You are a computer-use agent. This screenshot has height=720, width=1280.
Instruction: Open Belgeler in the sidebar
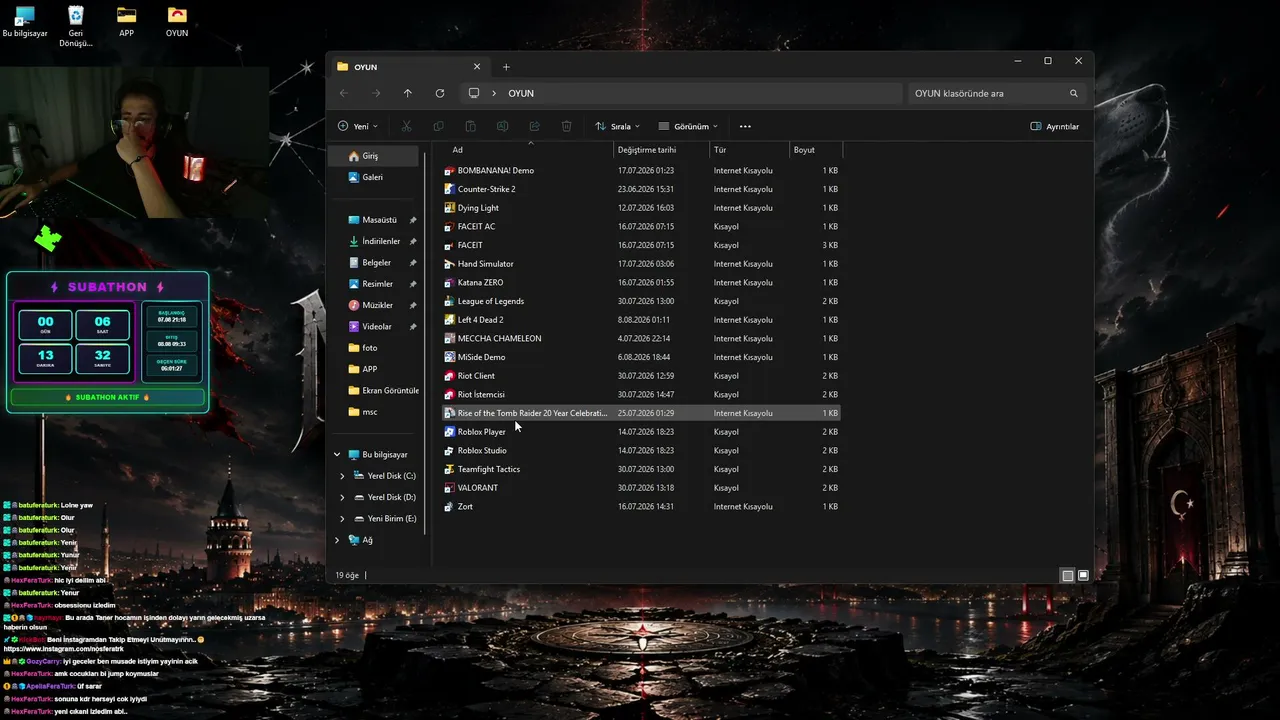click(x=374, y=262)
